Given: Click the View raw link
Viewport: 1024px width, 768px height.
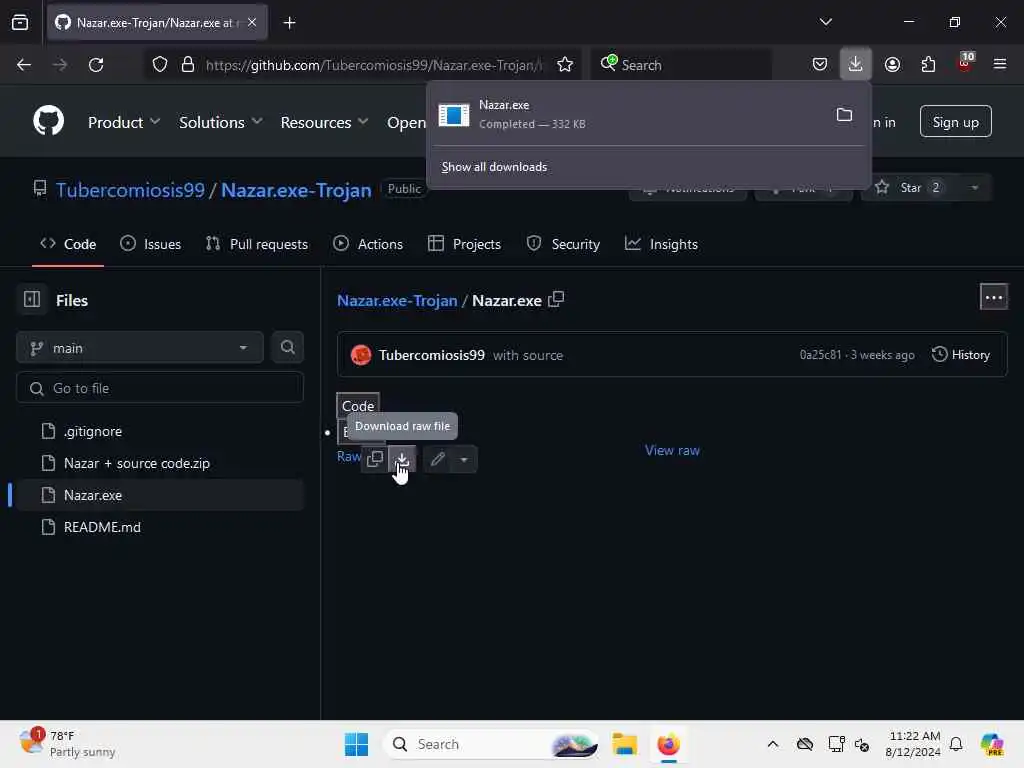Looking at the screenshot, I should 672,450.
